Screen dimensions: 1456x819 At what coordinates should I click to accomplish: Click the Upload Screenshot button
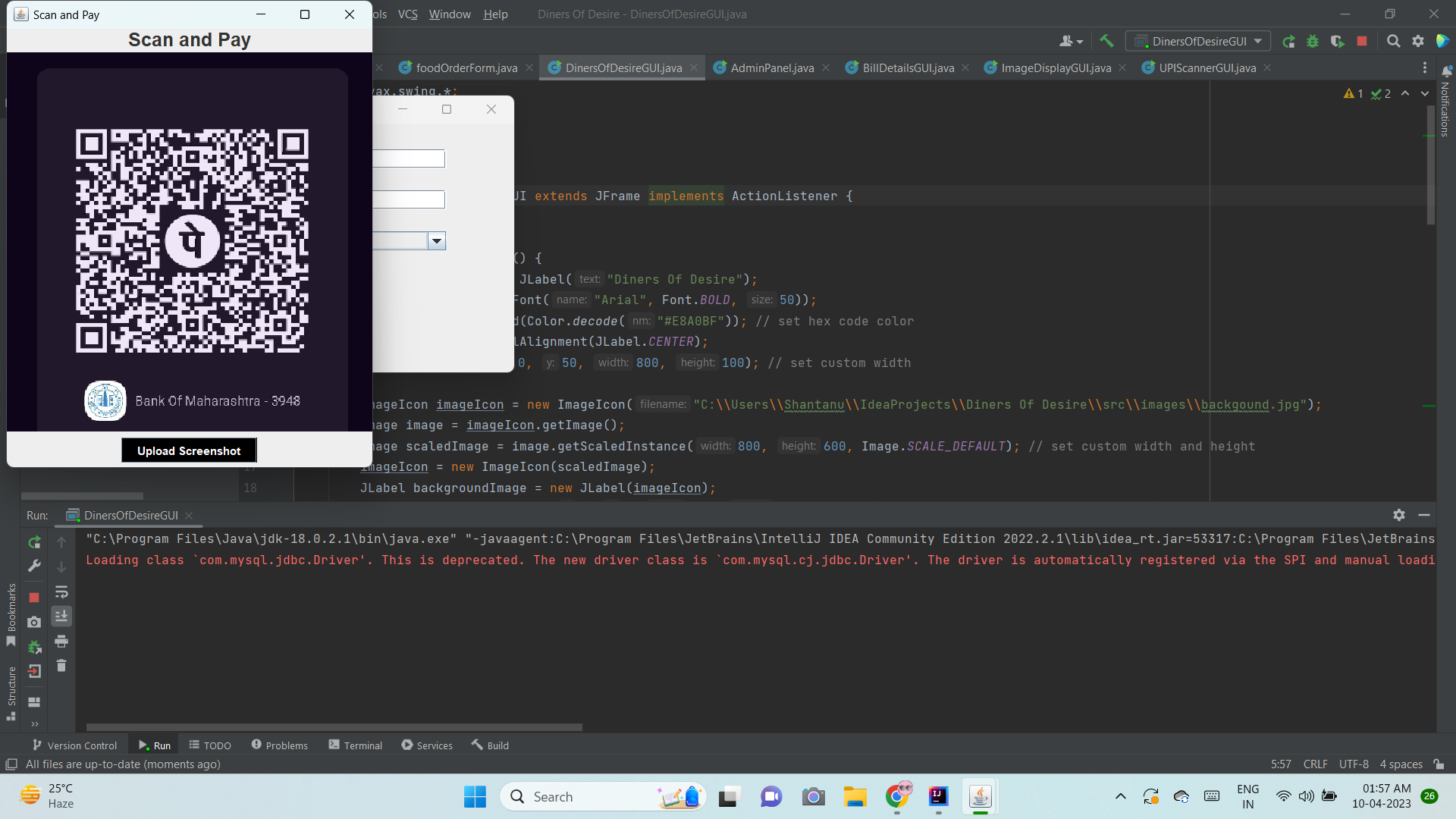pos(189,450)
